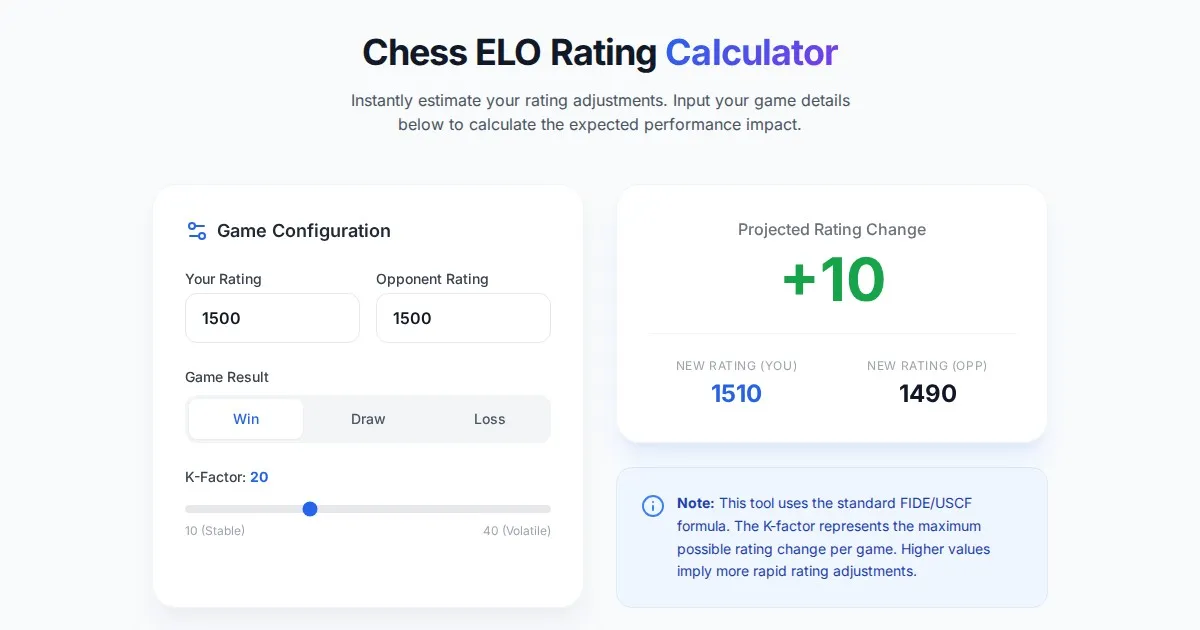Click the Game Configuration heading
Screen dimensions: 1200x630
coord(303,231)
